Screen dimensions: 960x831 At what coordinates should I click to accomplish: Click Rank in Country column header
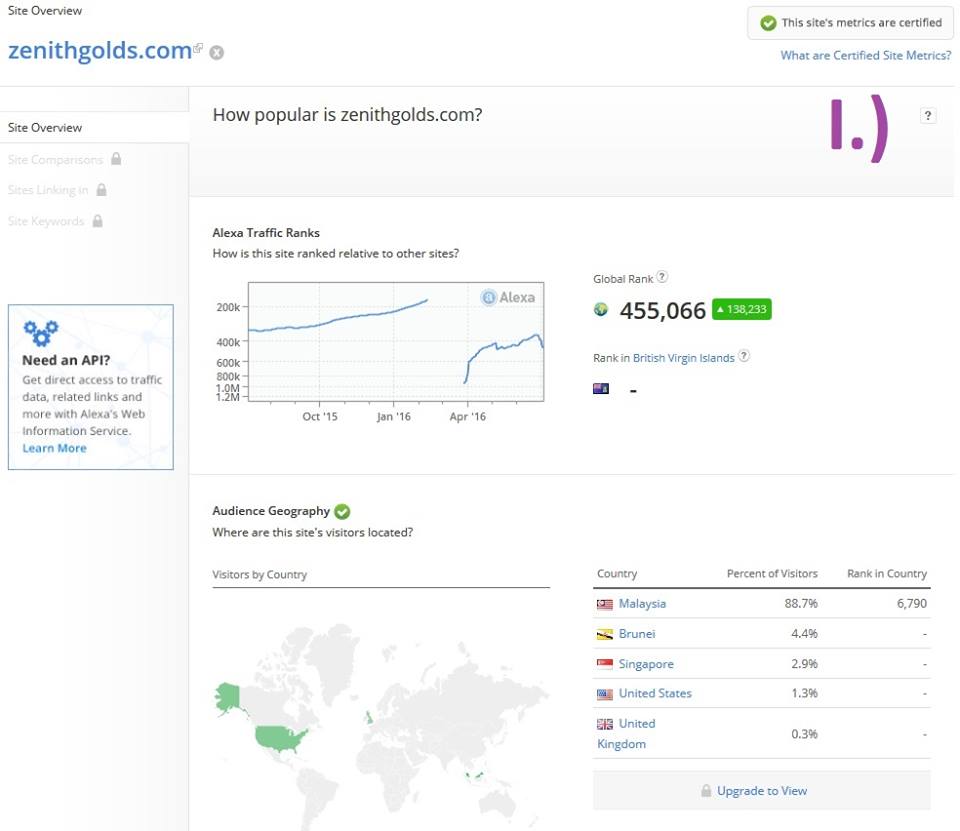tap(887, 574)
